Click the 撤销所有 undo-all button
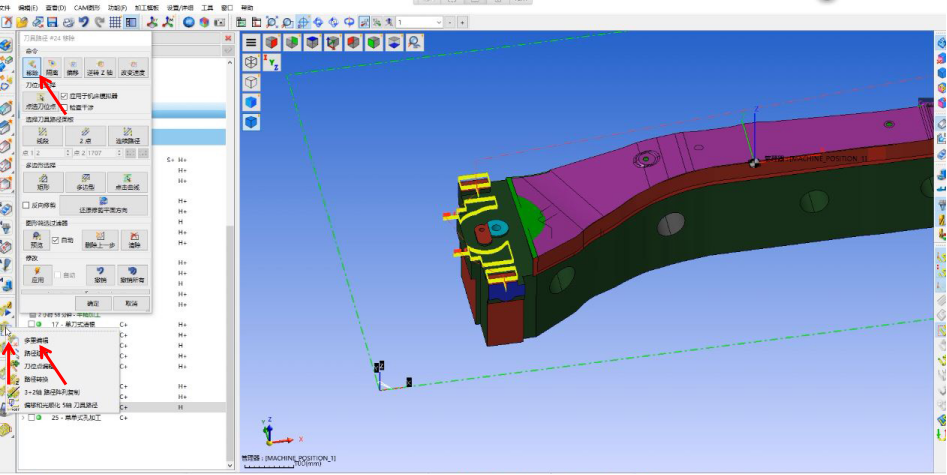The image size is (947, 475). (133, 275)
